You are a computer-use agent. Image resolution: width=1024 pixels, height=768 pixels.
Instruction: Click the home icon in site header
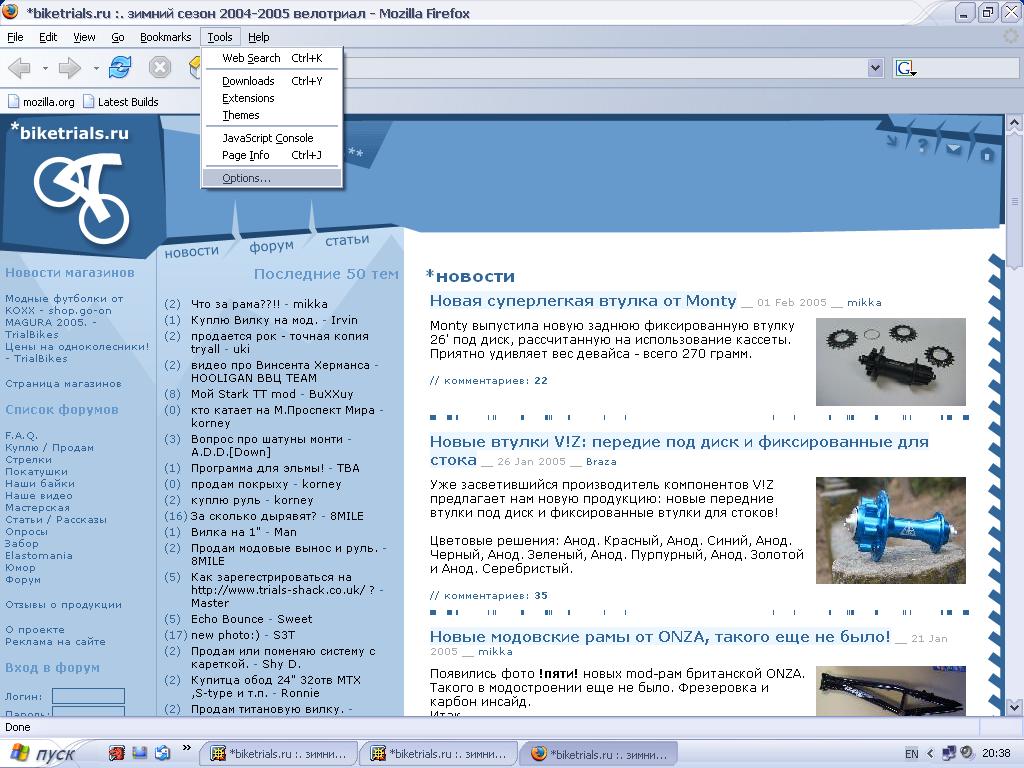[x=987, y=154]
